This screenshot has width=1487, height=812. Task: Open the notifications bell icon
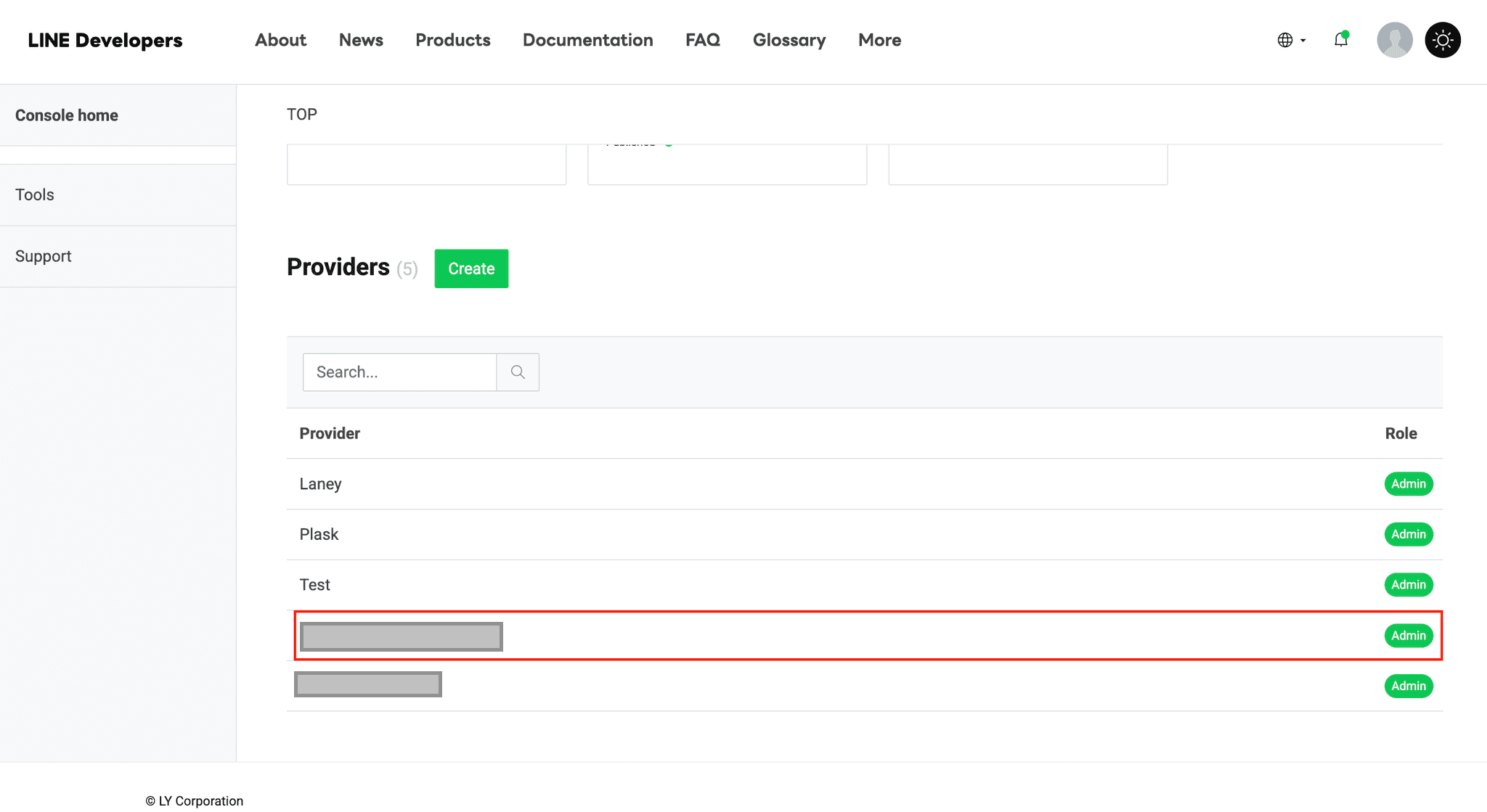click(x=1341, y=40)
